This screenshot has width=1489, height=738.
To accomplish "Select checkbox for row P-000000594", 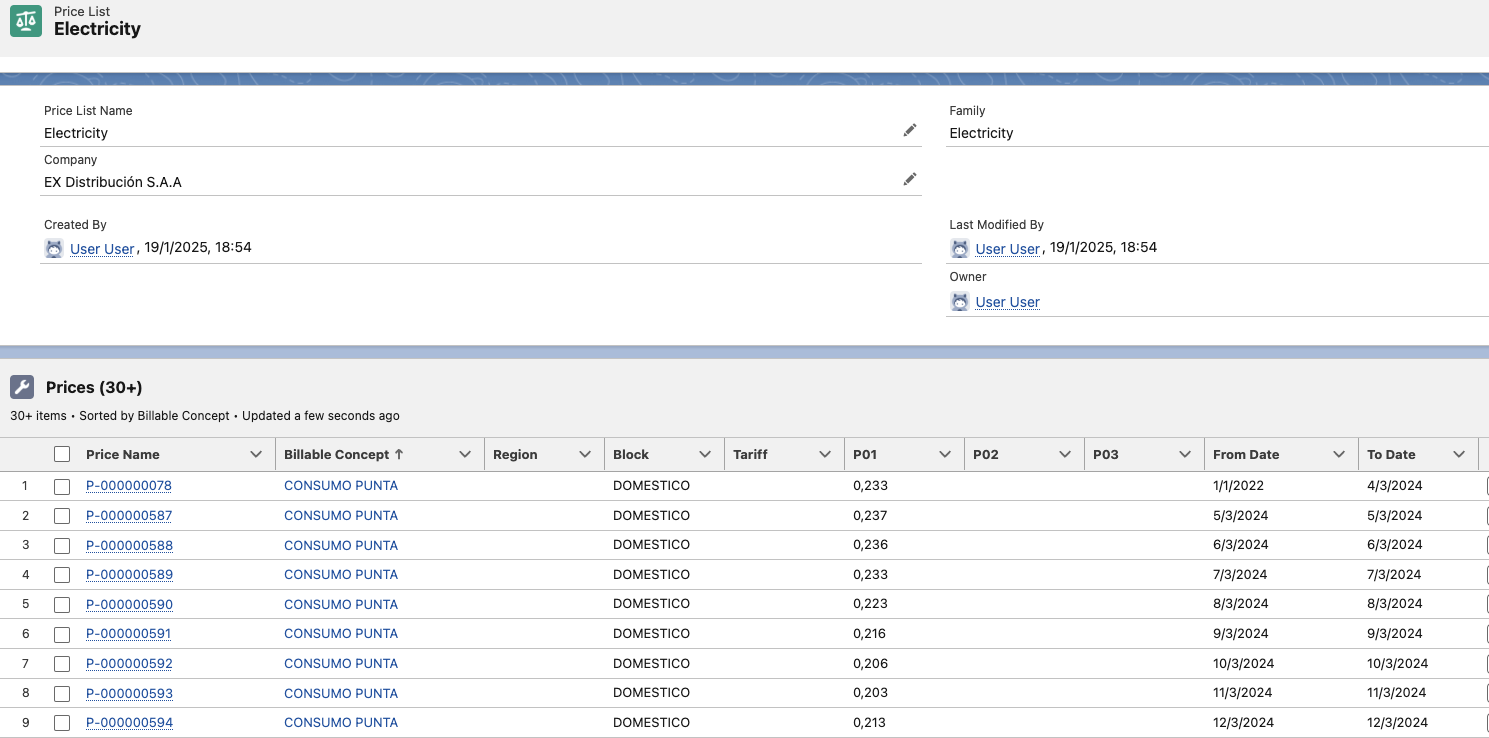I will click(x=62, y=722).
